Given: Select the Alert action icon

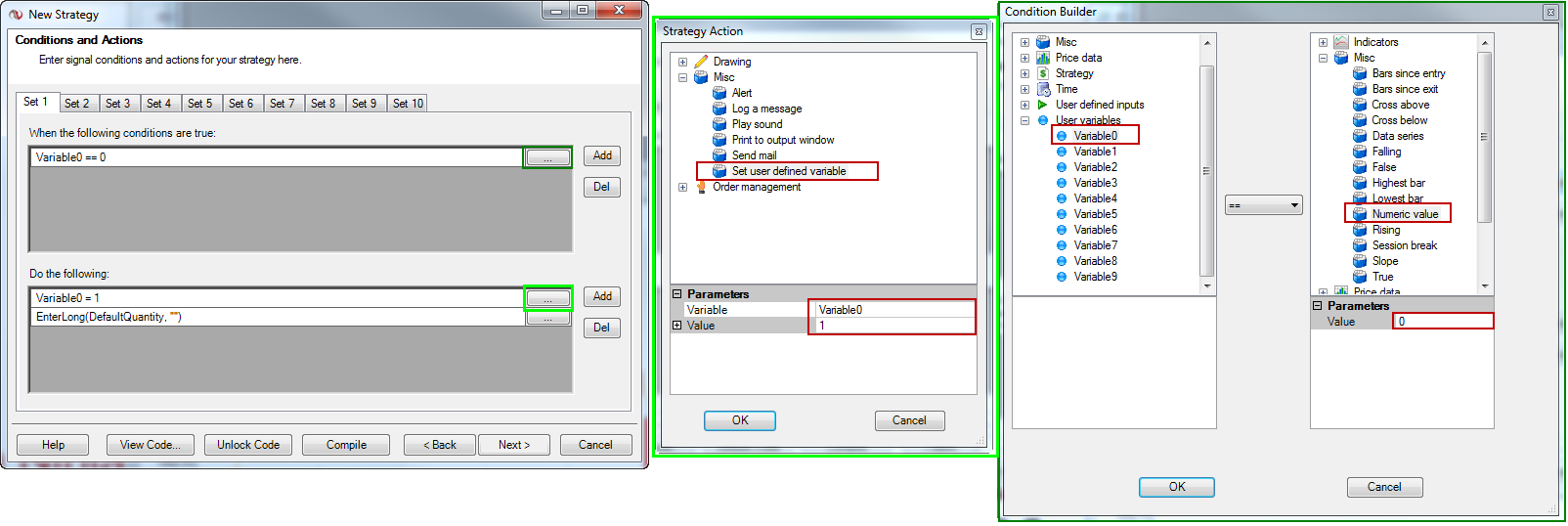Looking at the screenshot, I should pyautogui.click(x=719, y=93).
